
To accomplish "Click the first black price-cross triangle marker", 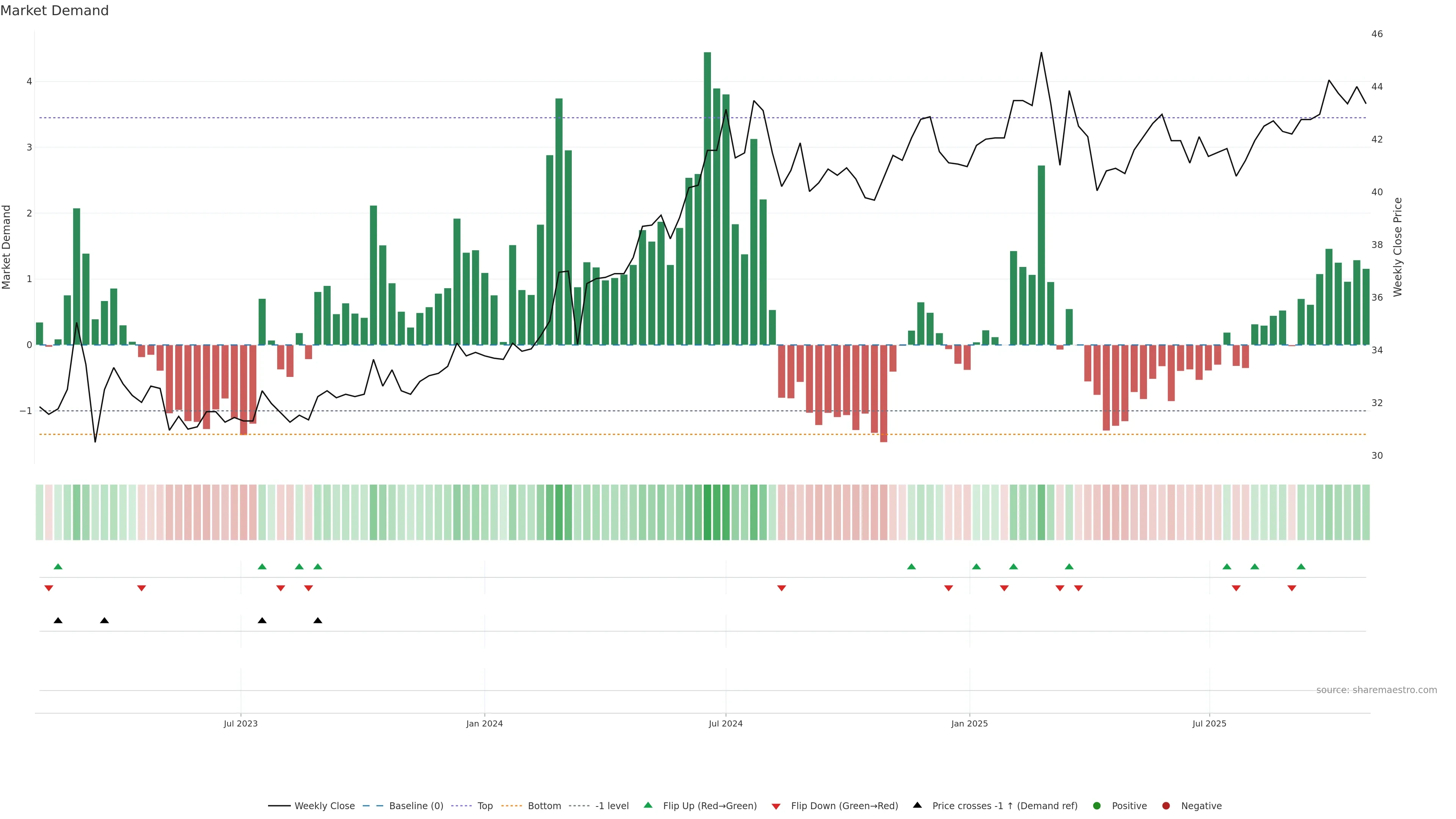I will (x=58, y=621).
